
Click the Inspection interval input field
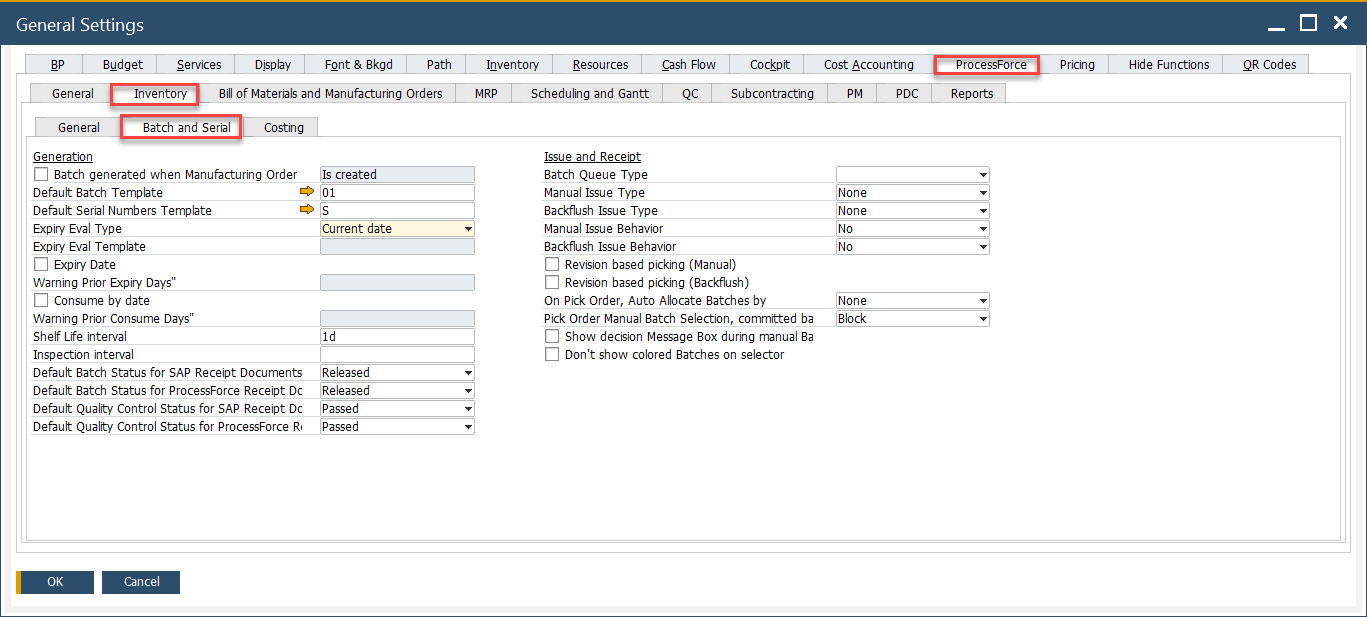(396, 355)
